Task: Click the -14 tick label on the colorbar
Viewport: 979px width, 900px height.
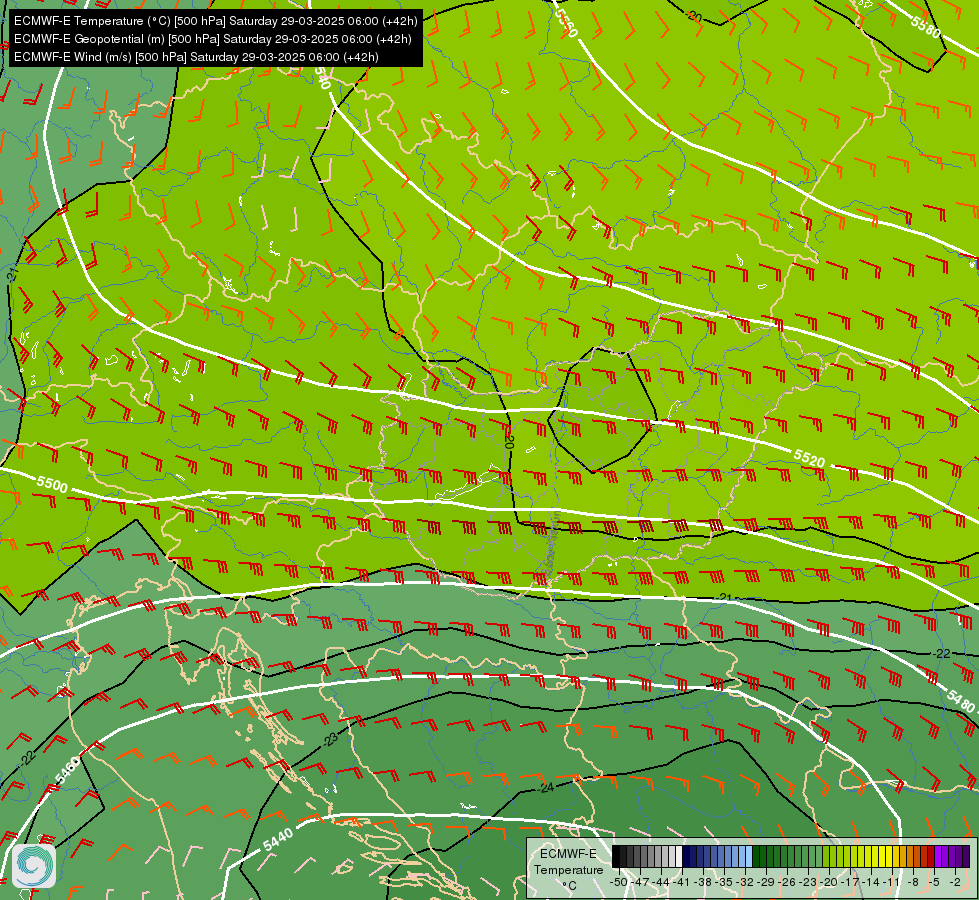Action: point(872,882)
